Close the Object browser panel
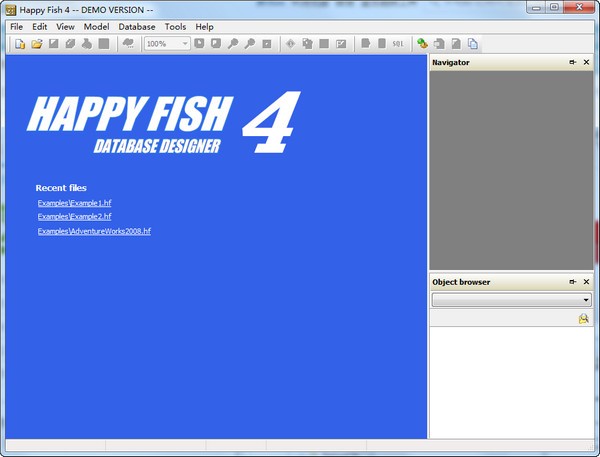This screenshot has width=600, height=457. pos(586,282)
